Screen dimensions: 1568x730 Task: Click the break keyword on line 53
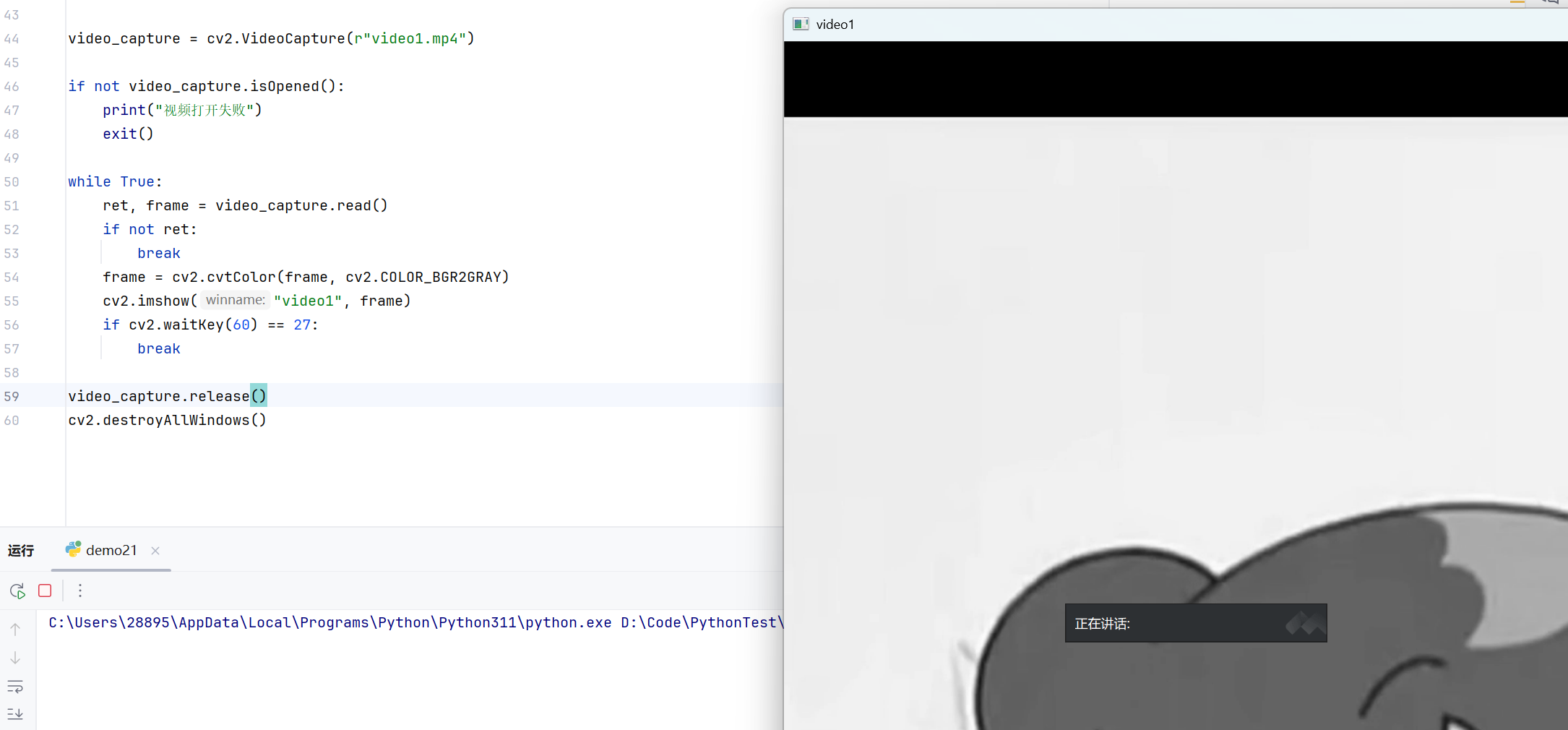(x=159, y=253)
